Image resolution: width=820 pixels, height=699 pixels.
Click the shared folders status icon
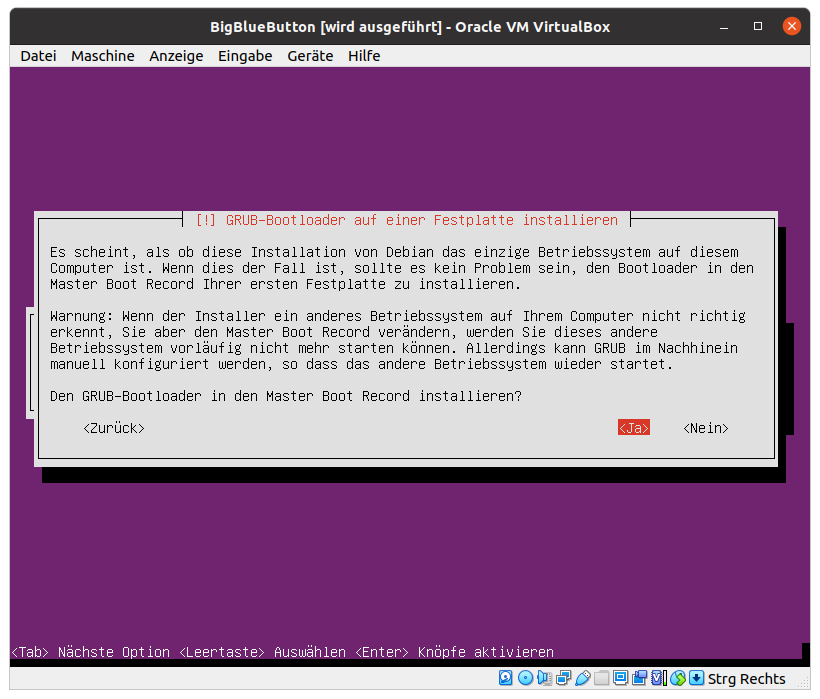point(601,678)
